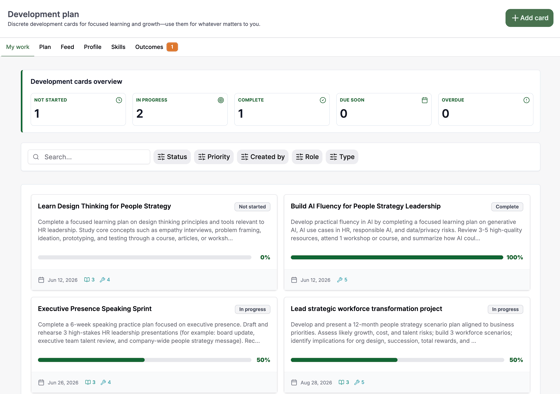Image resolution: width=560 pixels, height=394 pixels.
Task: Open the Plan tab
Action: click(x=45, y=47)
